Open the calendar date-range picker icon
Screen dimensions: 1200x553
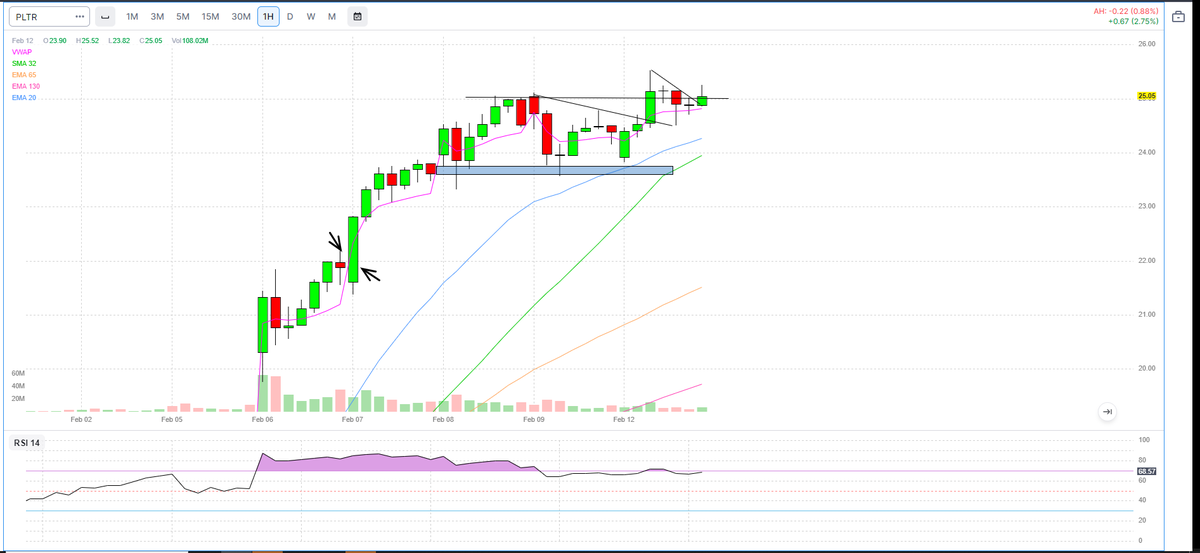pos(358,17)
